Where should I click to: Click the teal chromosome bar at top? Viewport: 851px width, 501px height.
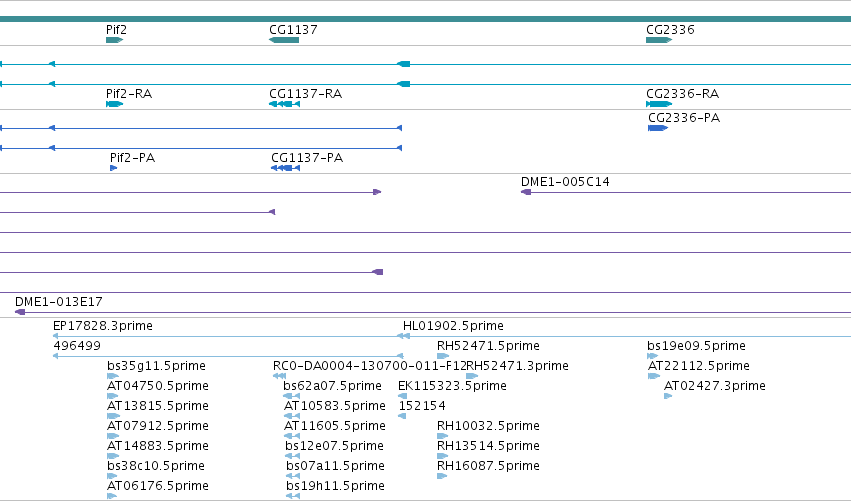pos(426,19)
